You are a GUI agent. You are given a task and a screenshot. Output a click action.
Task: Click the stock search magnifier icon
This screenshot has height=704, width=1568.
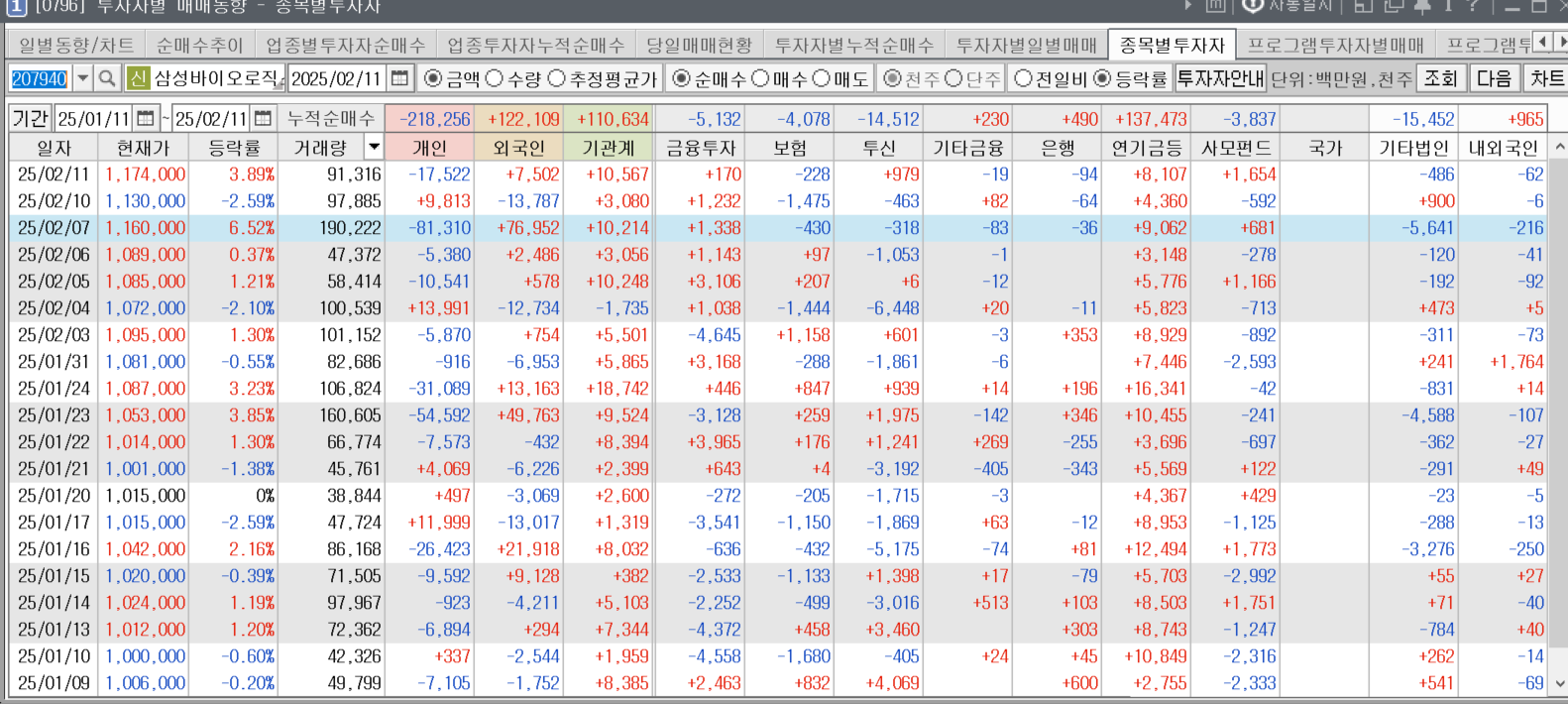click(107, 78)
